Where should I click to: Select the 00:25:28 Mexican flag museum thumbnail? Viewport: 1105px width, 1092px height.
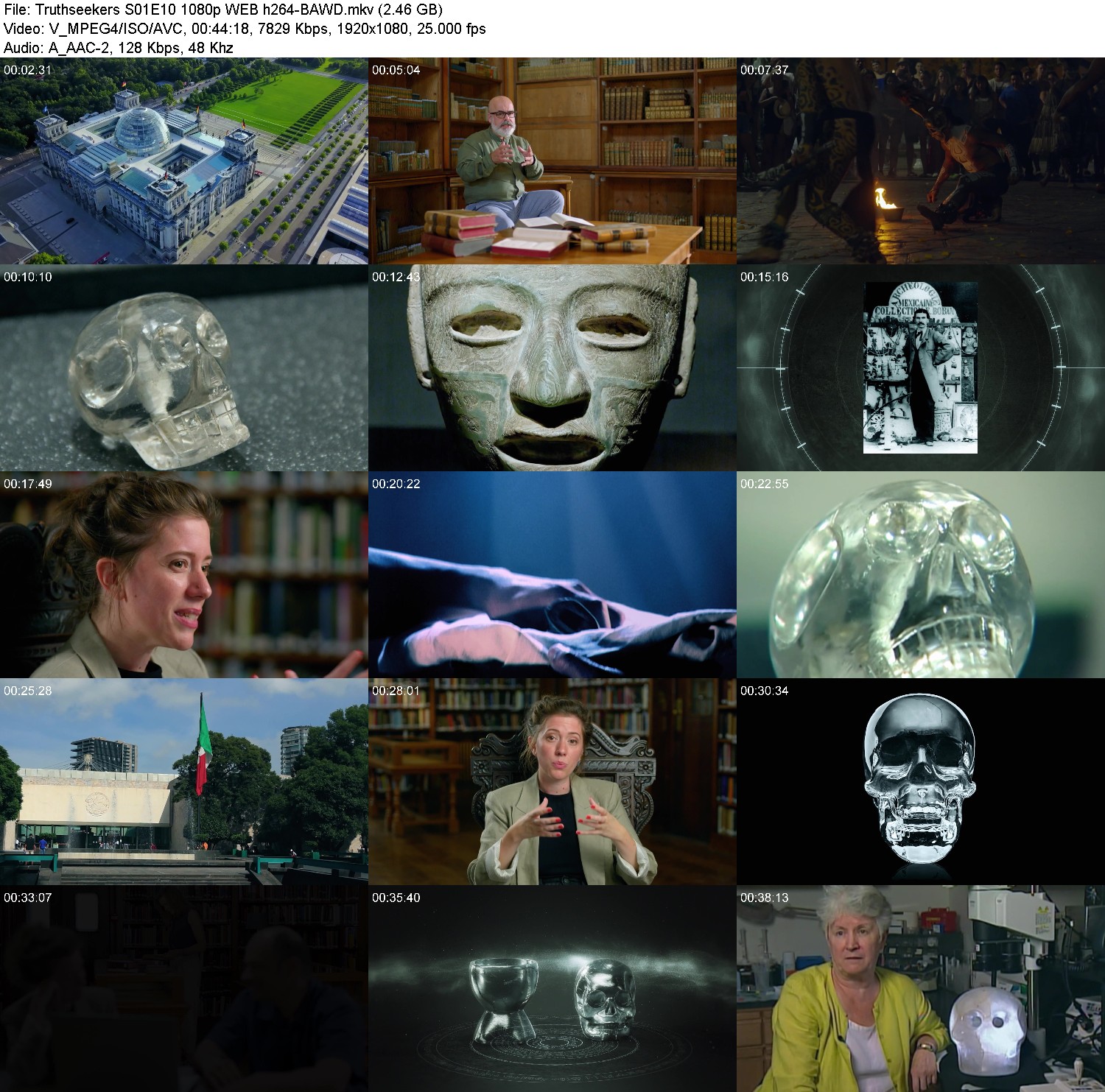184,781
